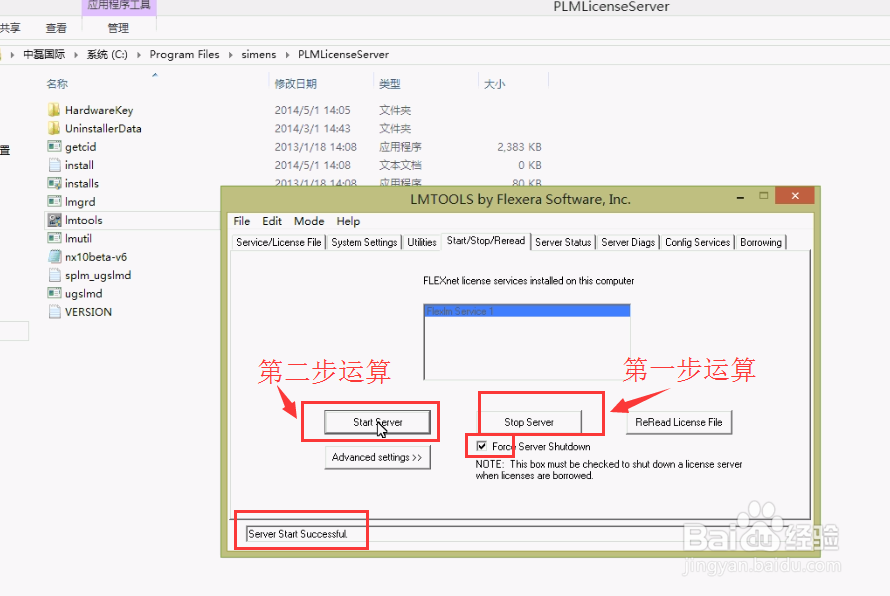Image resolution: width=890 pixels, height=596 pixels.
Task: Open Advanced settings >> button
Action: pos(377,458)
